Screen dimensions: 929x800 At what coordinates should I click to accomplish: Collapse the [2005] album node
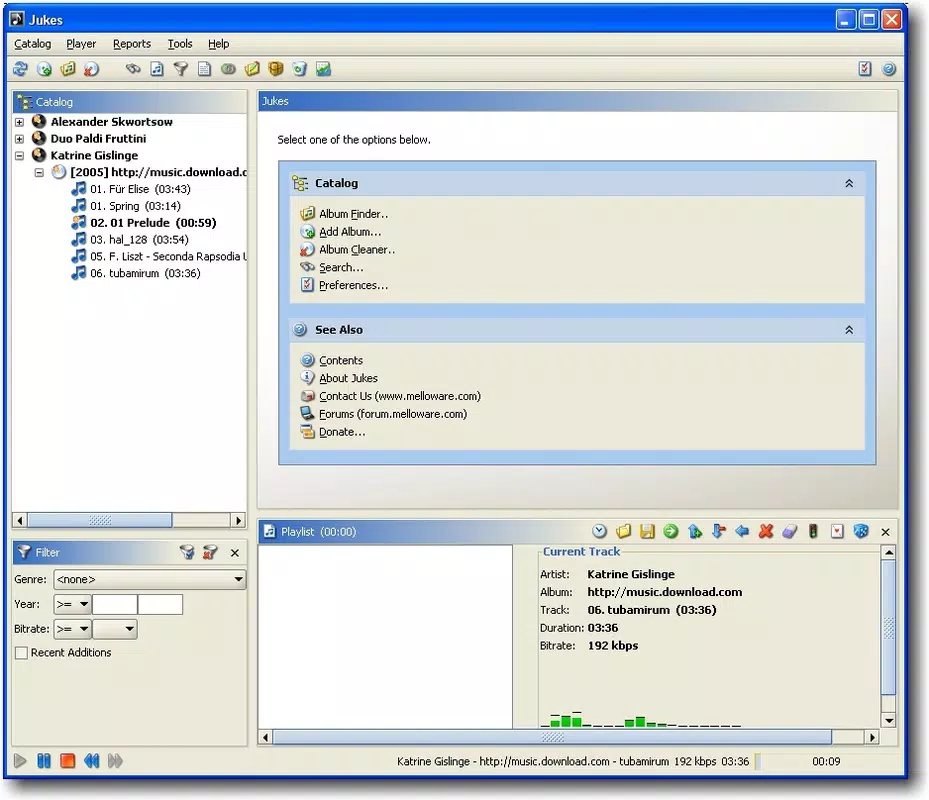click(39, 172)
